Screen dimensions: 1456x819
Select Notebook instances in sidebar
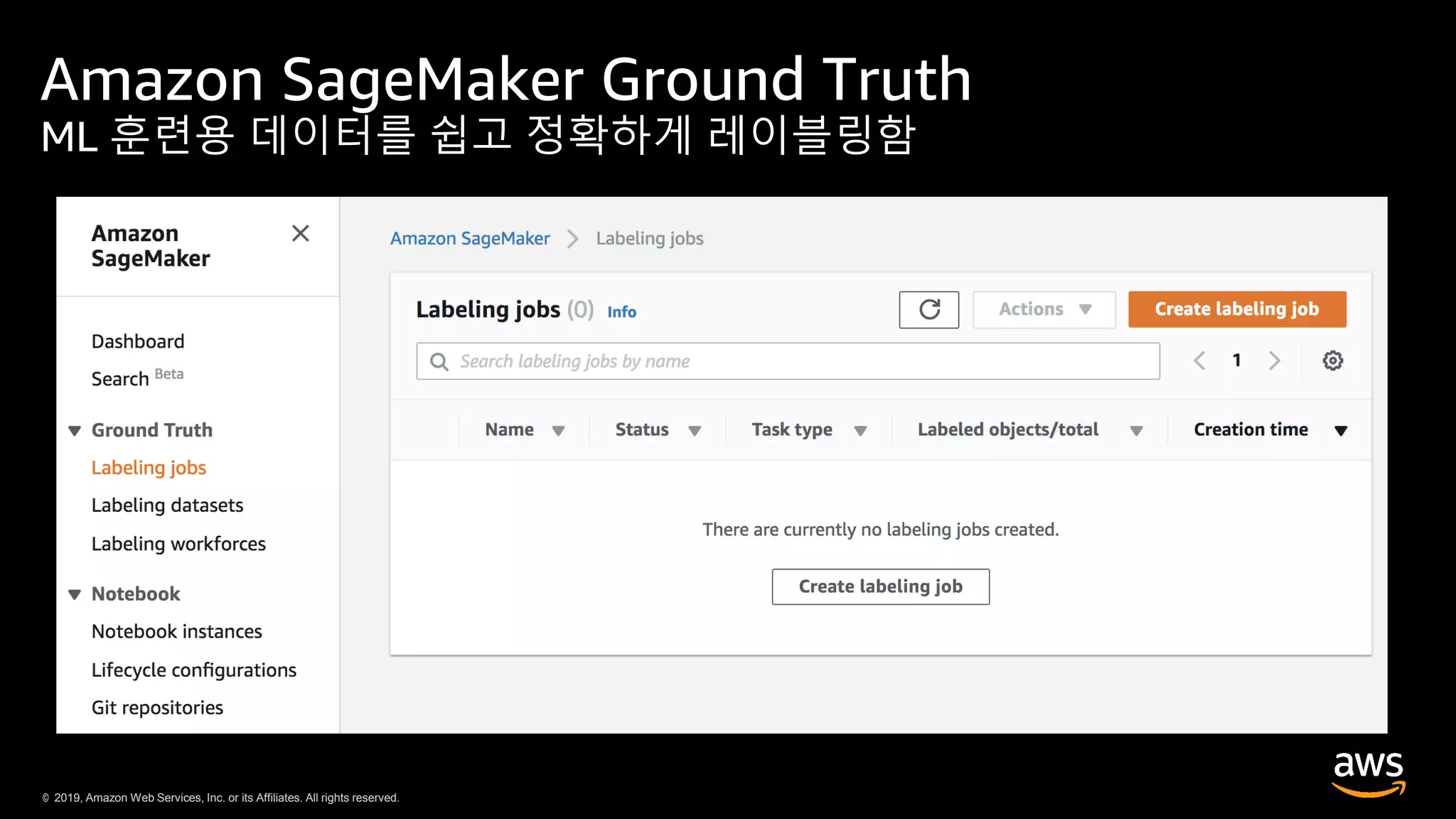[x=176, y=631]
